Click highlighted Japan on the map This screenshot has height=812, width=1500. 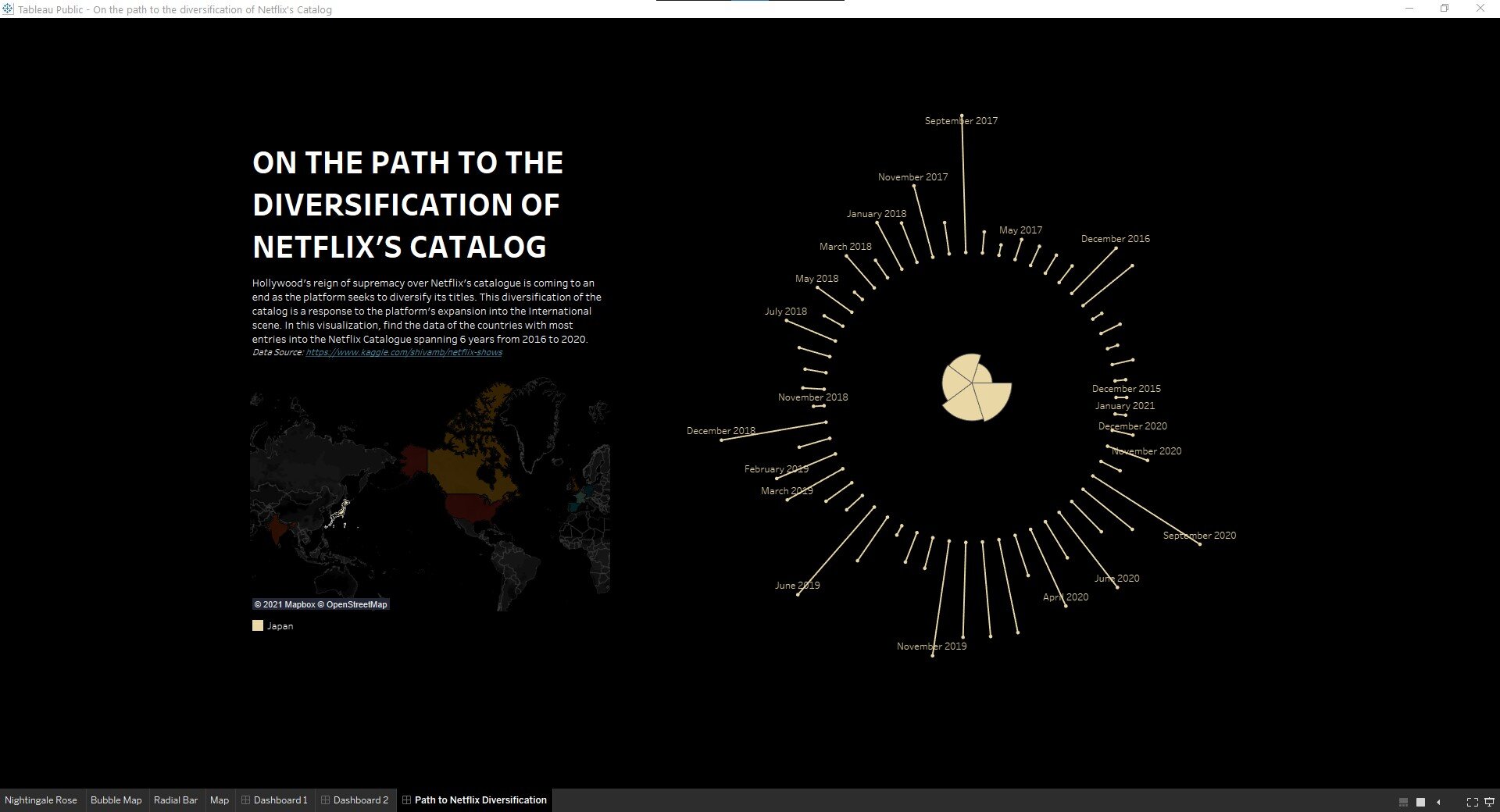point(340,514)
